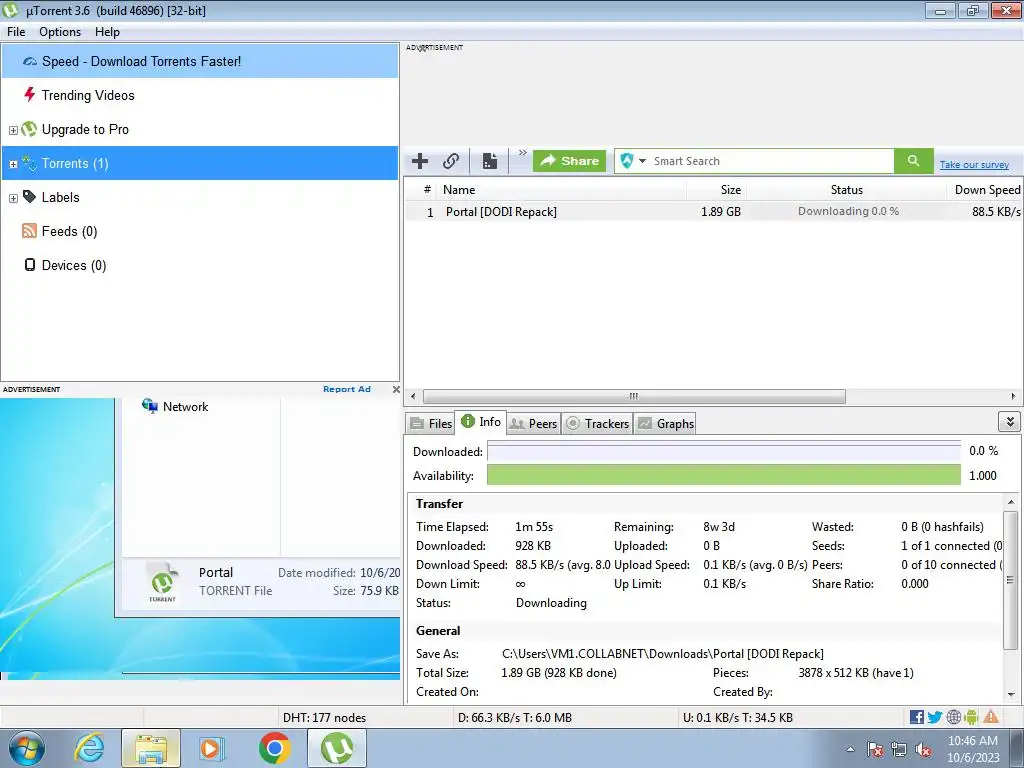The width and height of the screenshot is (1024, 768).
Task: Sort by the Status column header
Action: click(846, 190)
